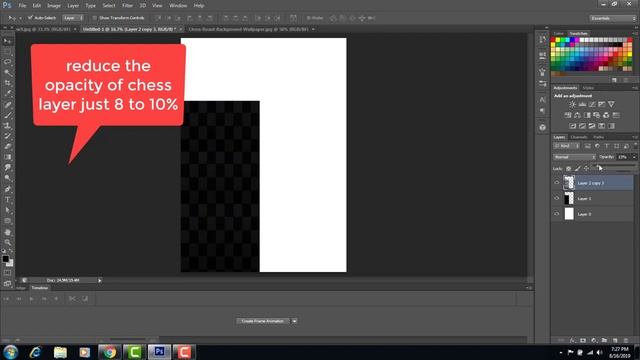Screen dimensions: 640x360
Task: Select the History Brush tool
Action: 7,136
